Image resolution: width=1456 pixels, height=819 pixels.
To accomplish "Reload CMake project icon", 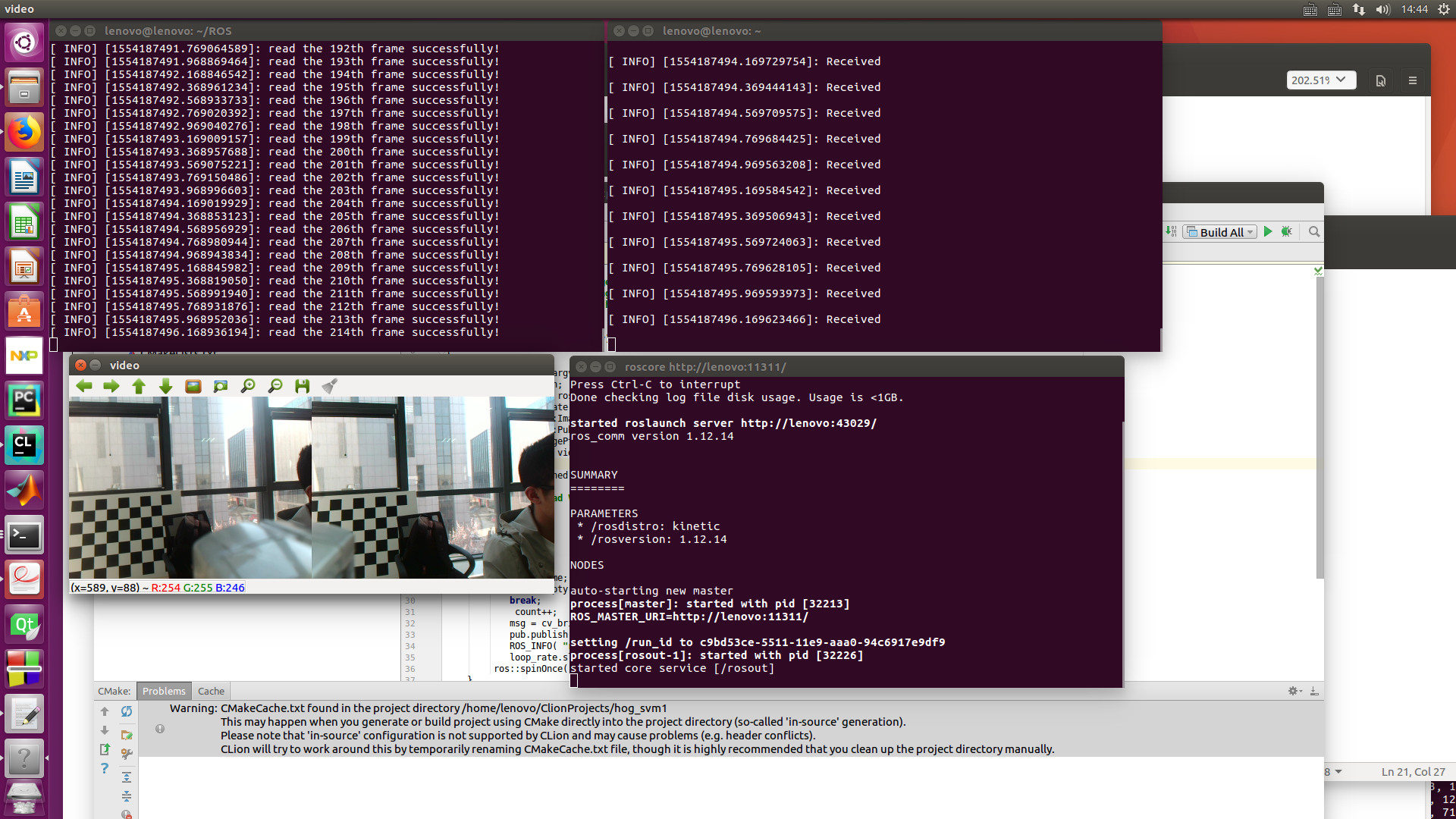I will point(127,711).
